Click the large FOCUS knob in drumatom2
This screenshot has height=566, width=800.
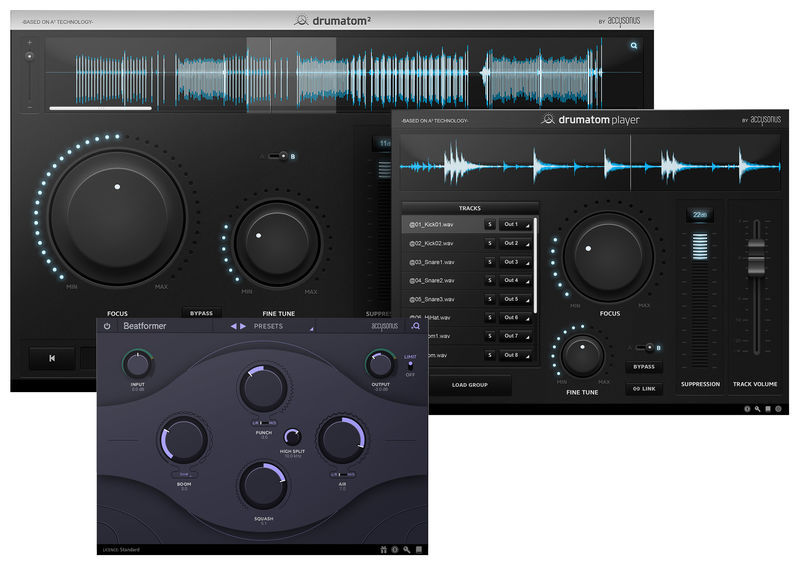pos(117,216)
